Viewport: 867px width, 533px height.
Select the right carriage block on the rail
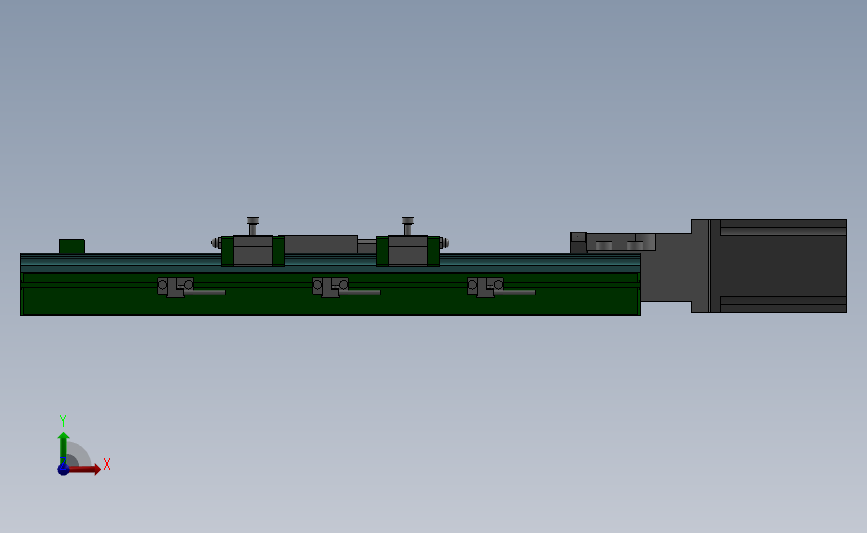tap(408, 251)
